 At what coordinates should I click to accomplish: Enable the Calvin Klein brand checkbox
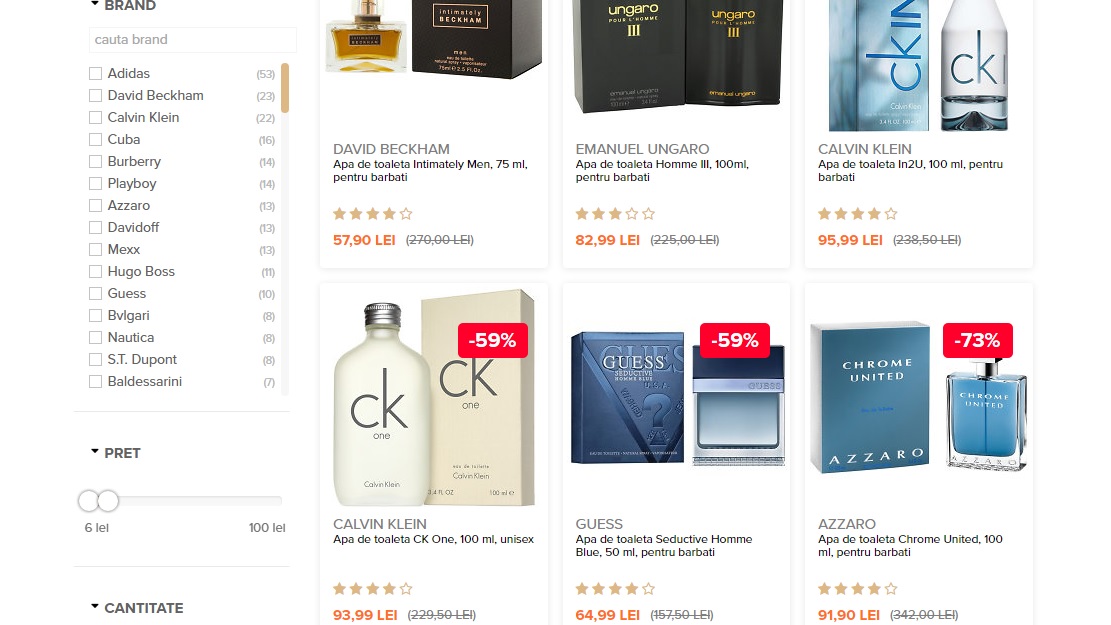click(96, 118)
